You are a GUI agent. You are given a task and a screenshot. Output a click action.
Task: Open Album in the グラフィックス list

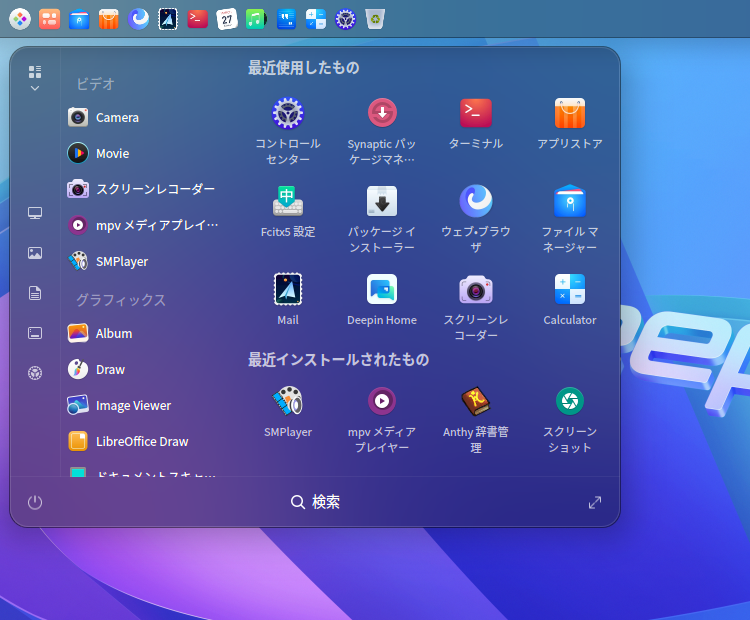(114, 333)
